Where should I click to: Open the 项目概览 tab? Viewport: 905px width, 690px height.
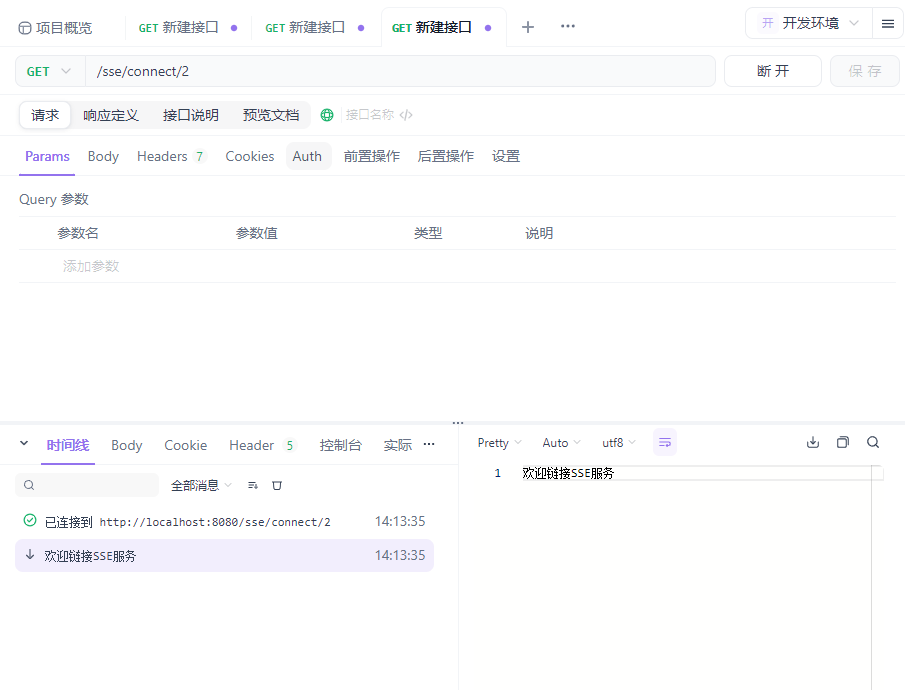tap(55, 28)
